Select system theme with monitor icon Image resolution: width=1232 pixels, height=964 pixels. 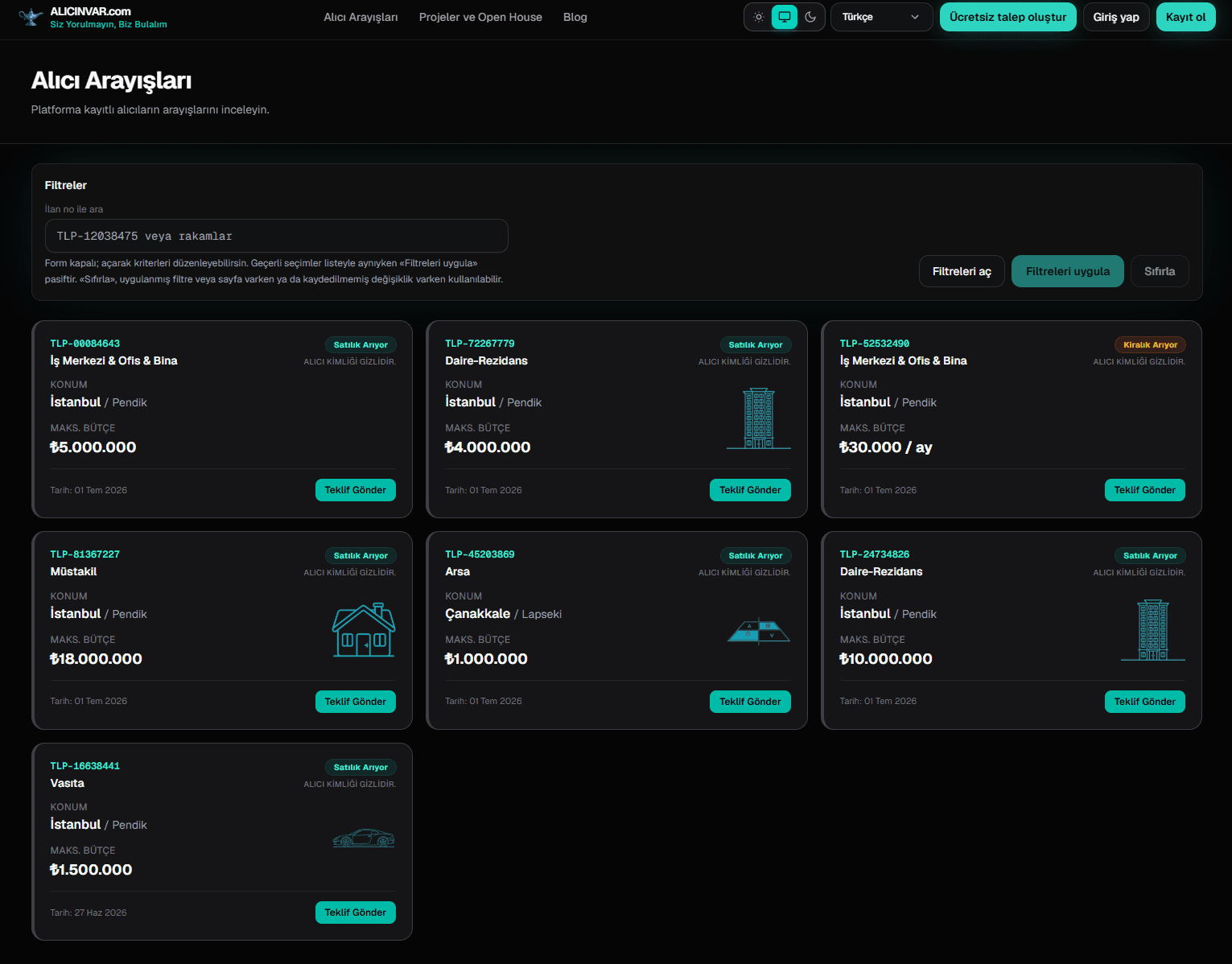click(785, 17)
